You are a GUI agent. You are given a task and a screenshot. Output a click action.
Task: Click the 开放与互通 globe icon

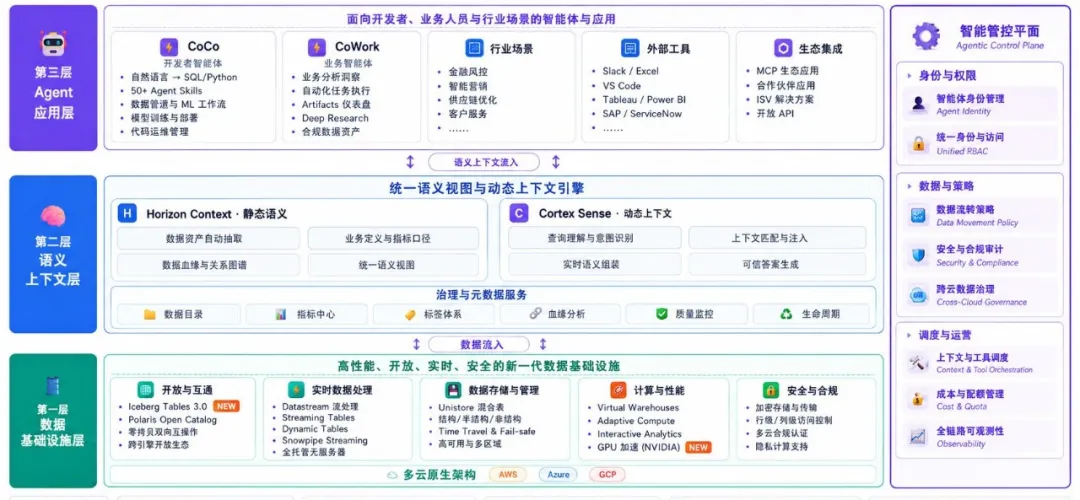pos(145,390)
